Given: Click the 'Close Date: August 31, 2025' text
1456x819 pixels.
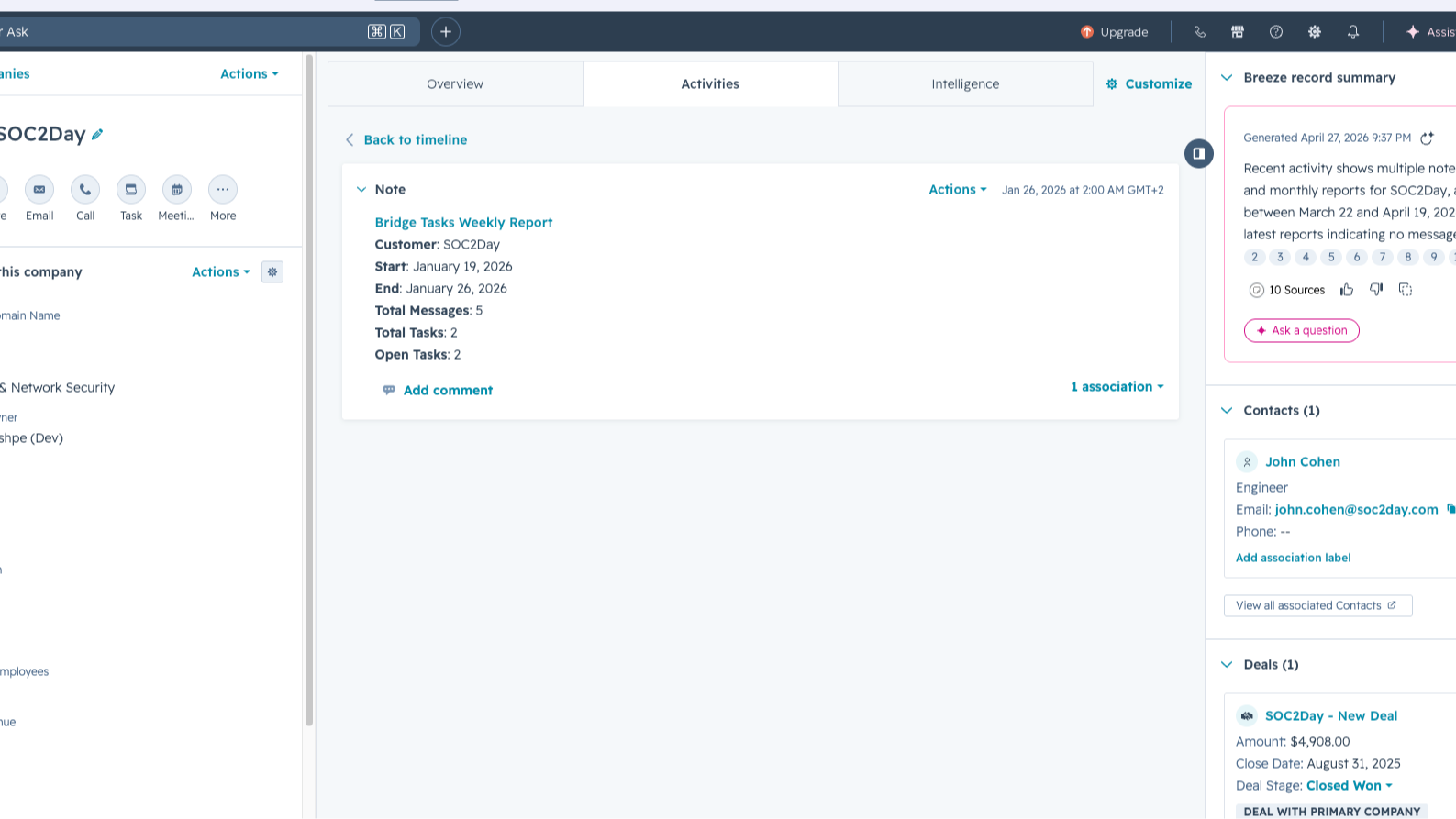Looking at the screenshot, I should [1318, 763].
